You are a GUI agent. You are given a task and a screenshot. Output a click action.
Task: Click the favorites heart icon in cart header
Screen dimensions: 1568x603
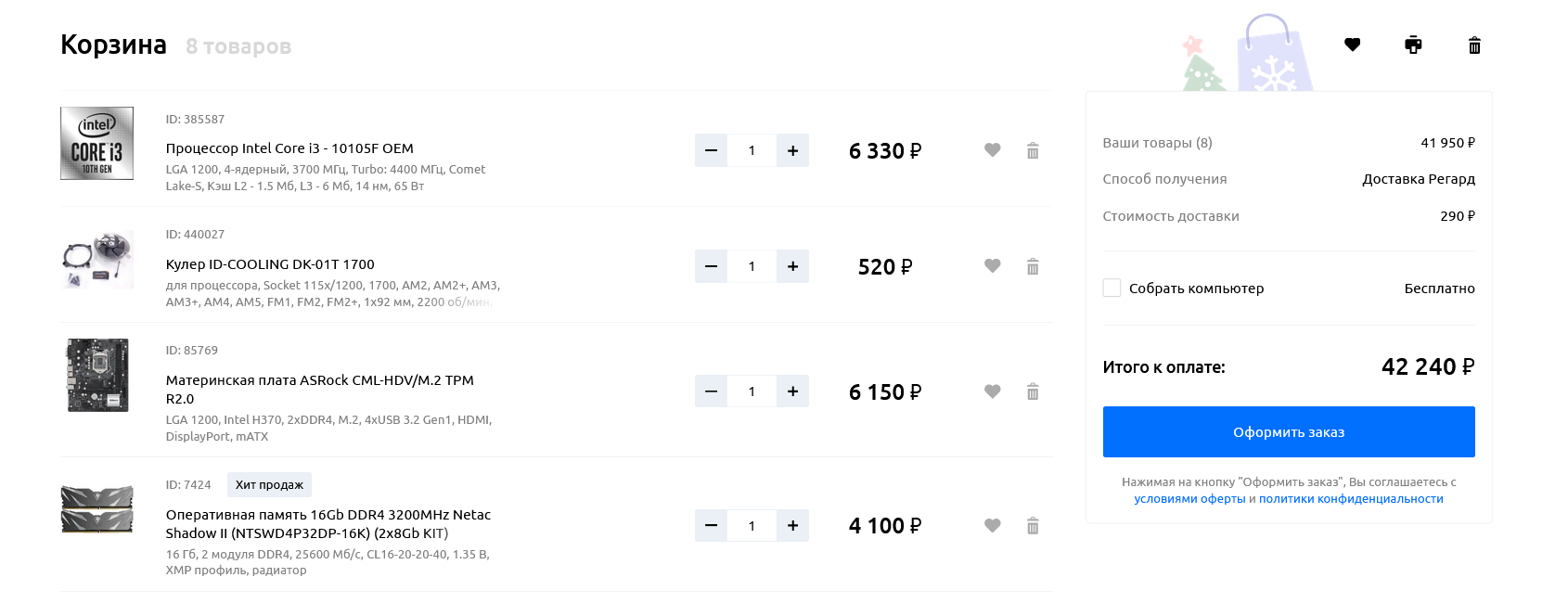coord(1352,45)
